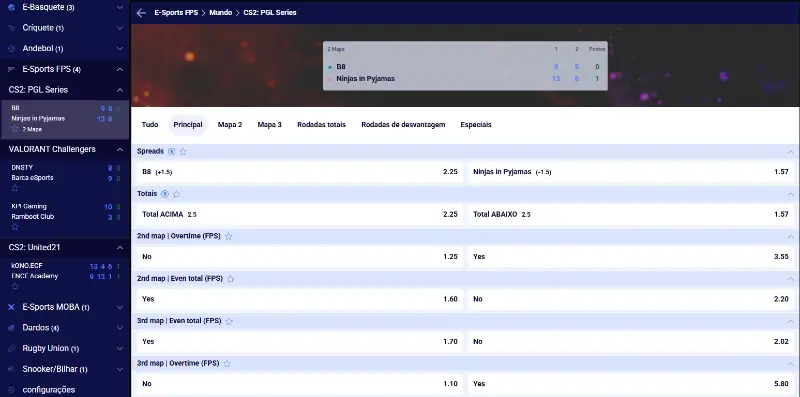Select the Principal tab
The width and height of the screenshot is (800, 397).
point(188,125)
